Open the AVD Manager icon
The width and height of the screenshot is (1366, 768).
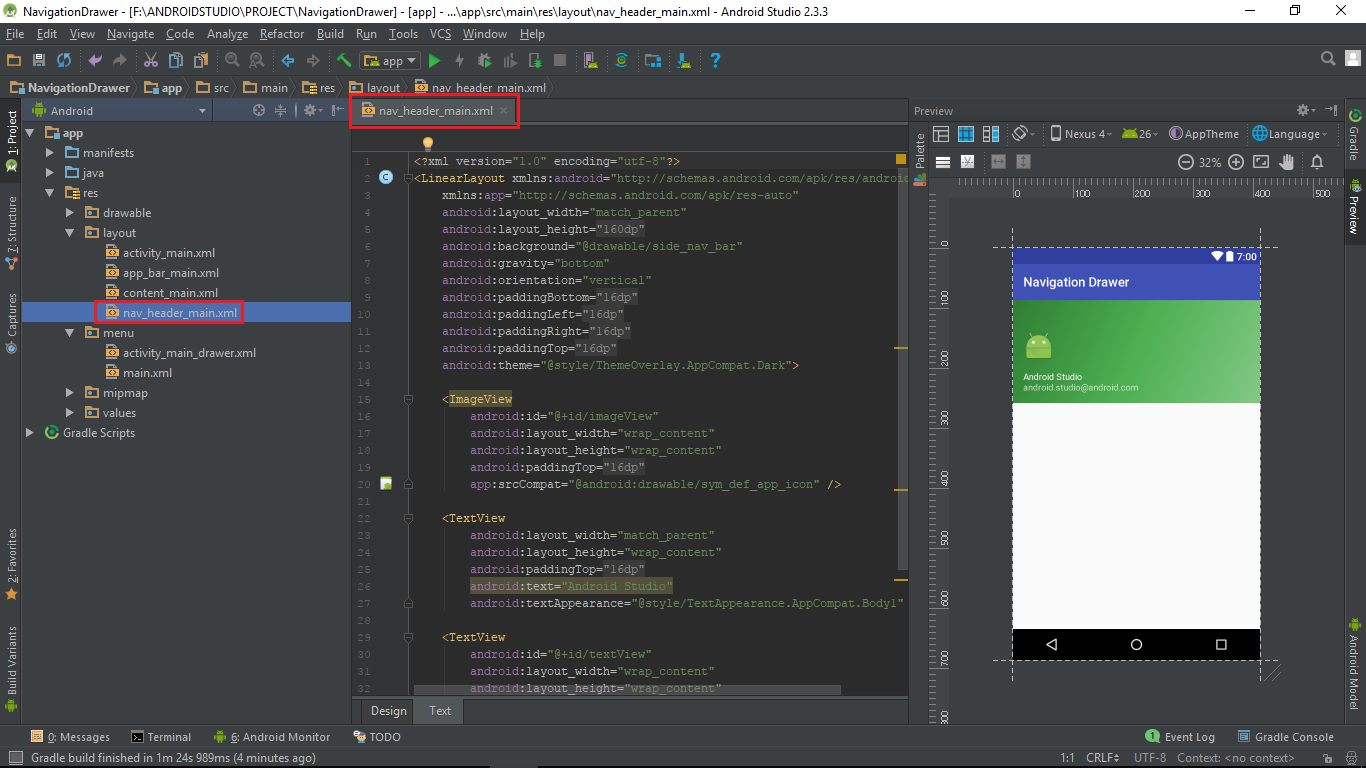[590, 60]
